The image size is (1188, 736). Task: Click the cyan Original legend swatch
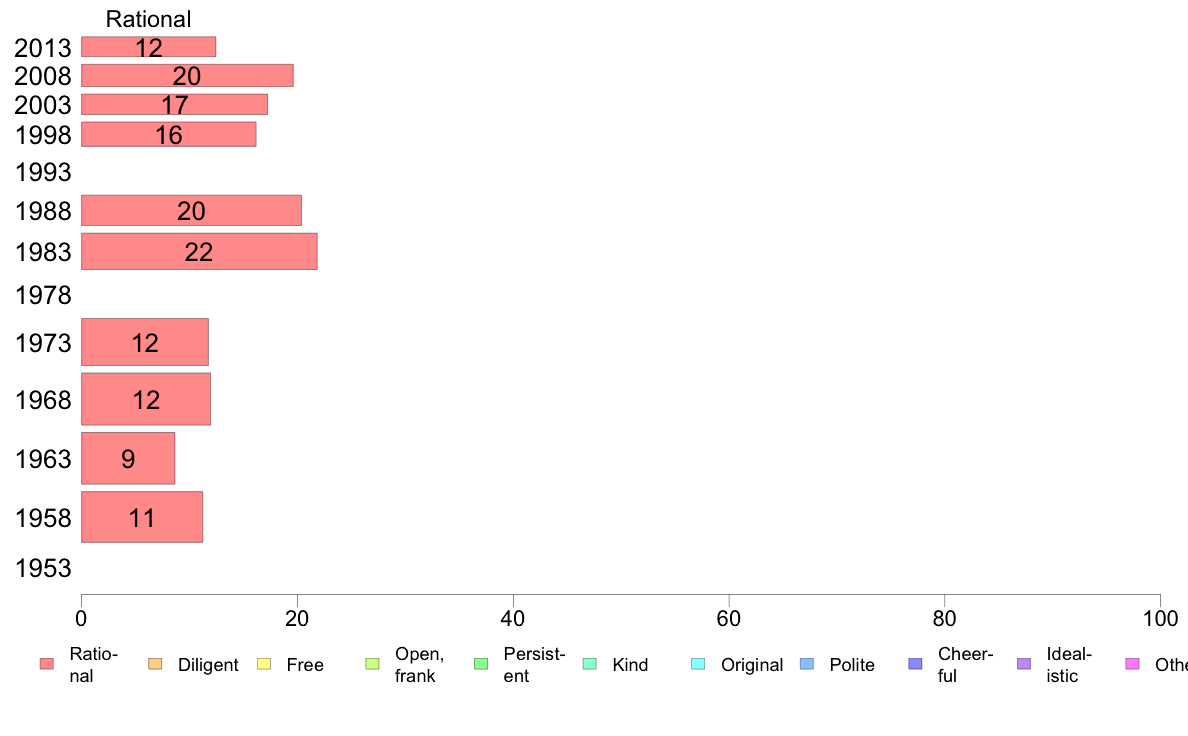698,664
